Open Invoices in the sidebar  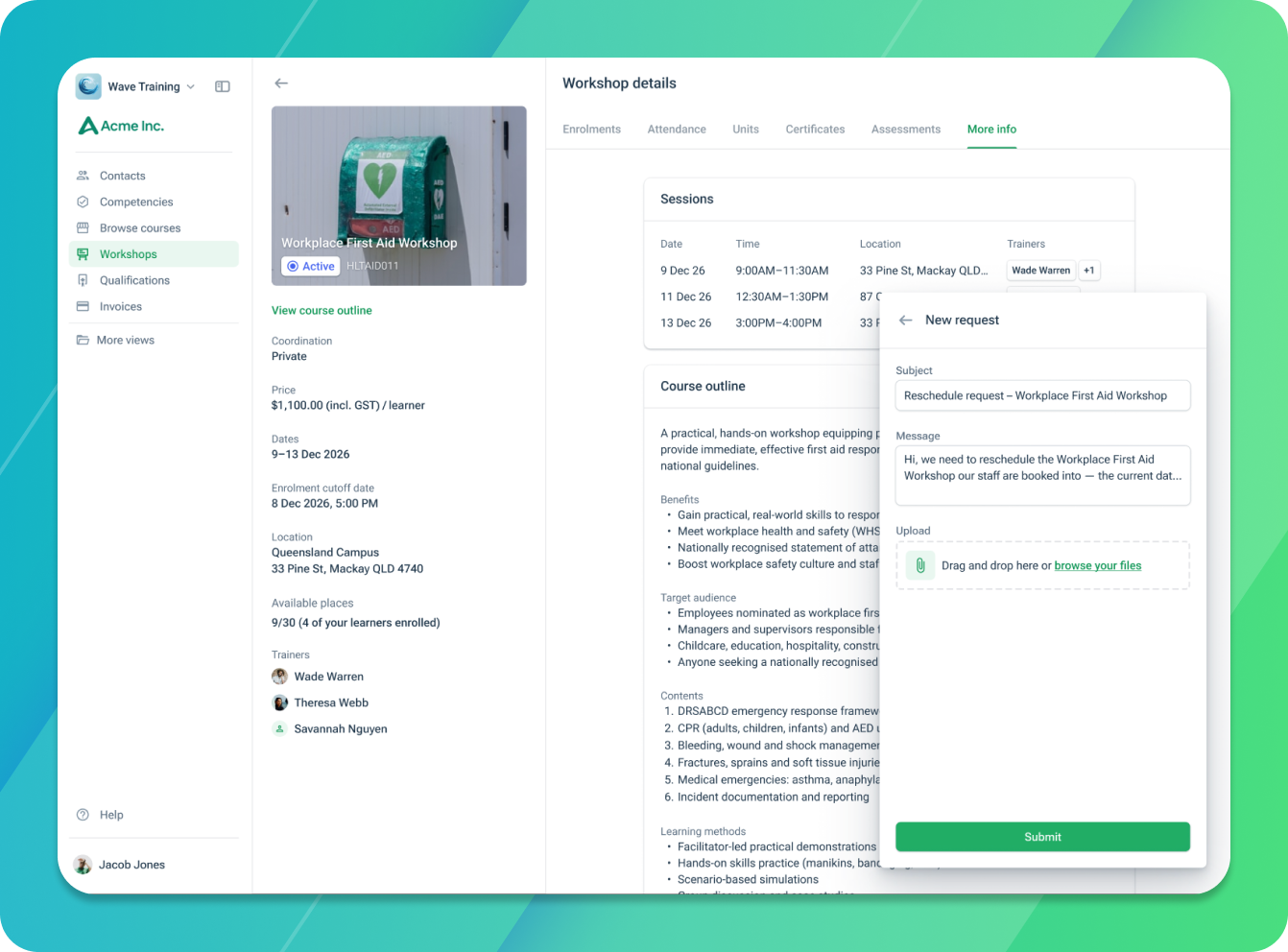coord(154,306)
